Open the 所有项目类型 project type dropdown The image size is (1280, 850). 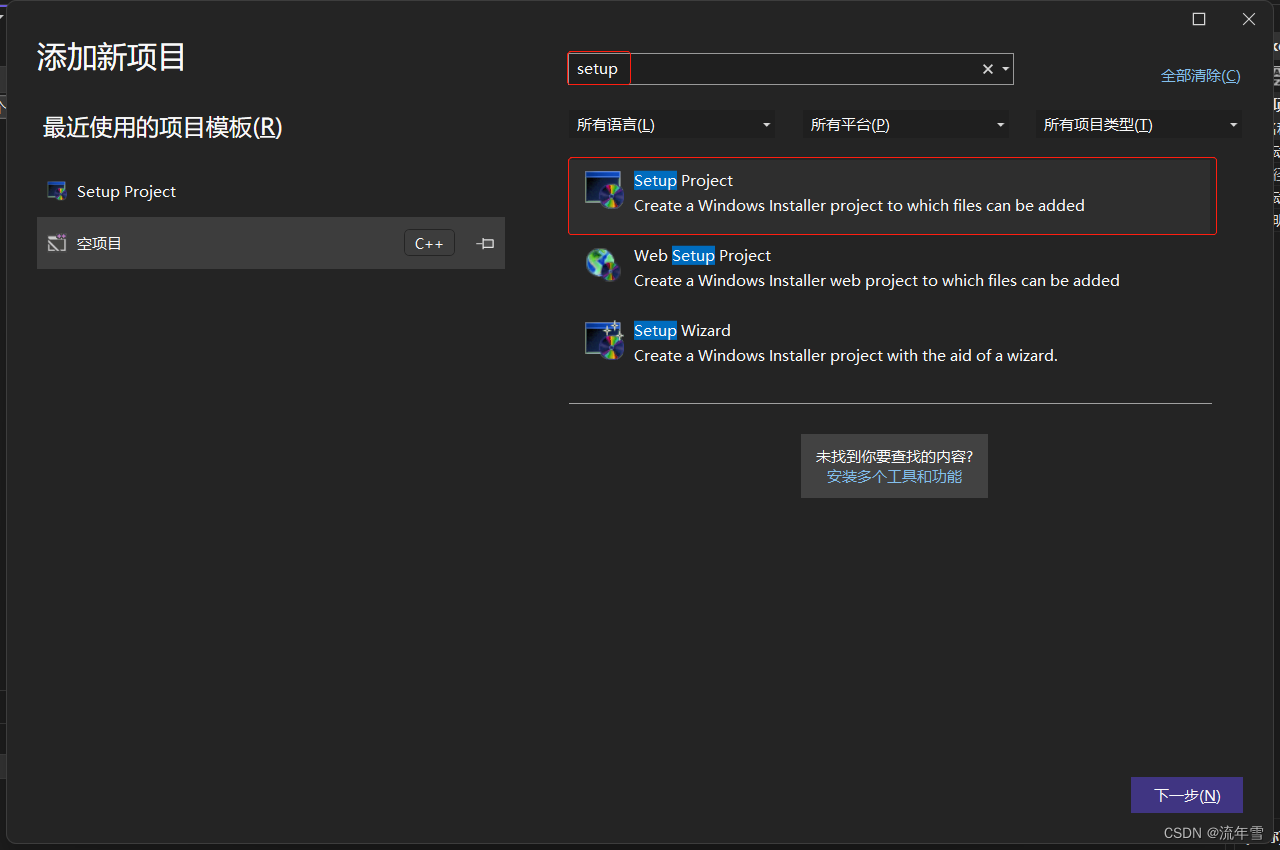click(1139, 125)
